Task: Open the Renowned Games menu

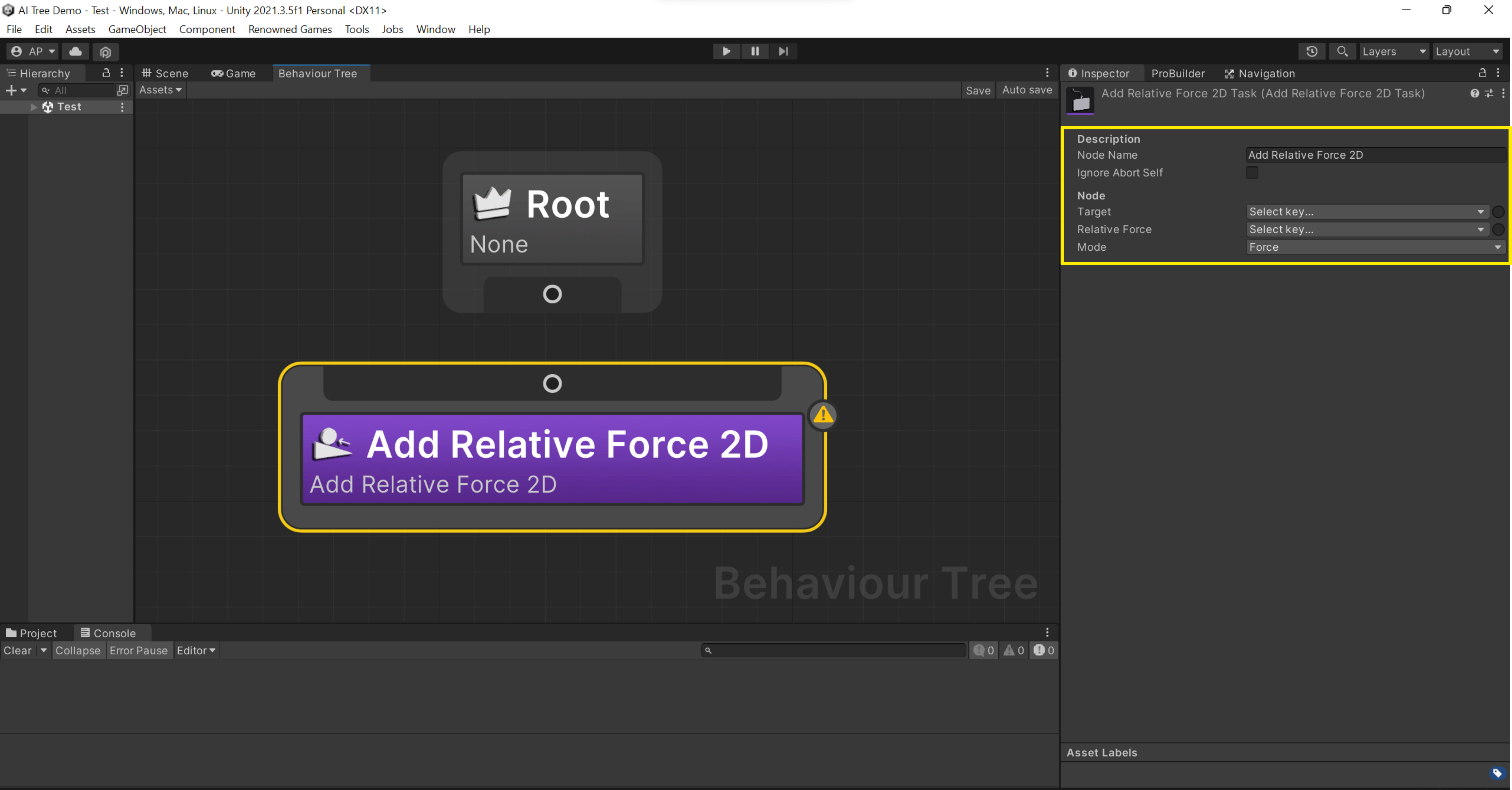Action: point(290,29)
